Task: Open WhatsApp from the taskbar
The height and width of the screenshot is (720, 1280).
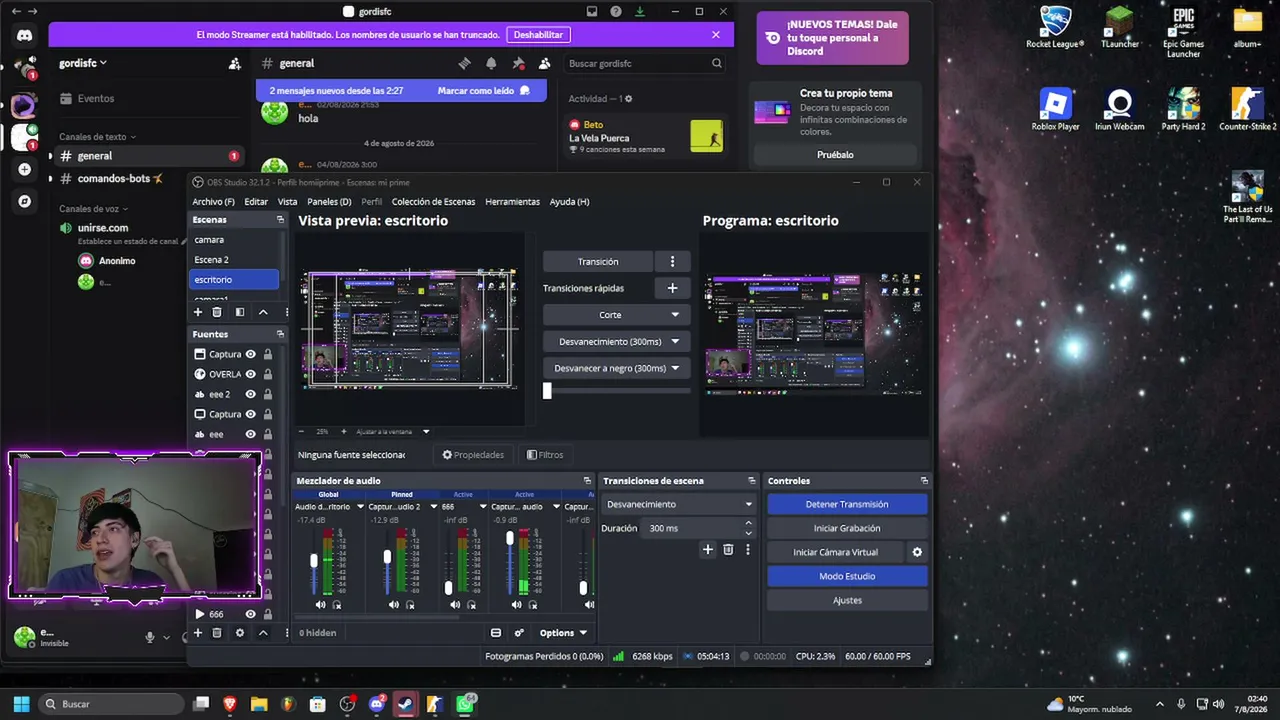Action: point(464,704)
